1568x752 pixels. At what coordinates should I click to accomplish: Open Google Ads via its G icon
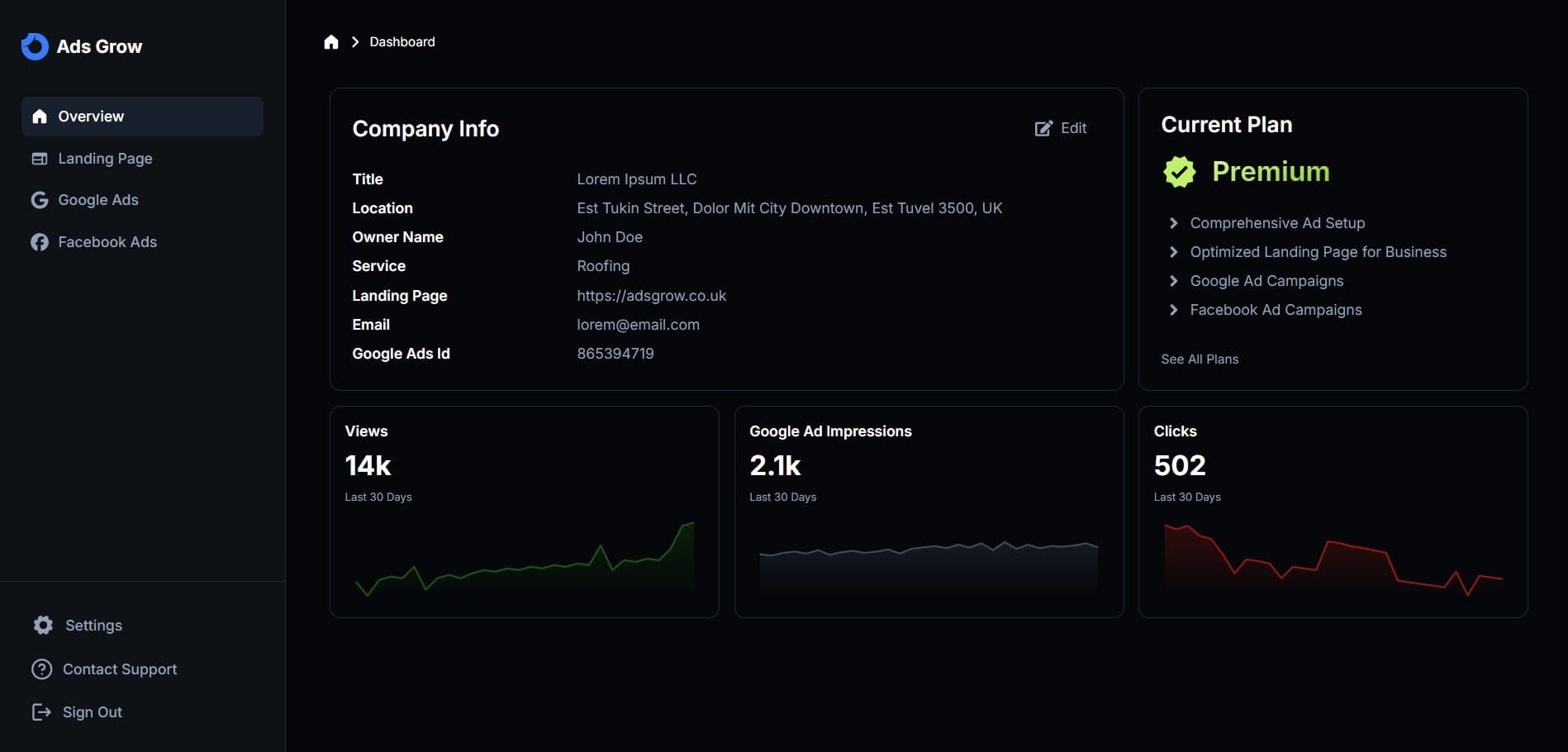39,199
